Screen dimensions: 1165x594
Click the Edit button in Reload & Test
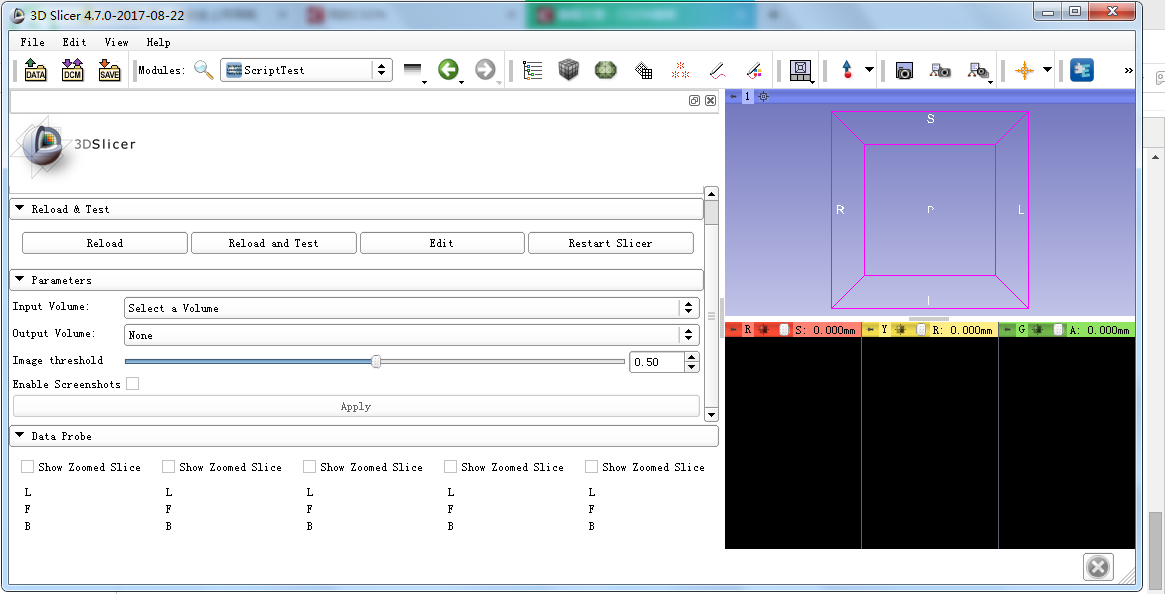[442, 243]
